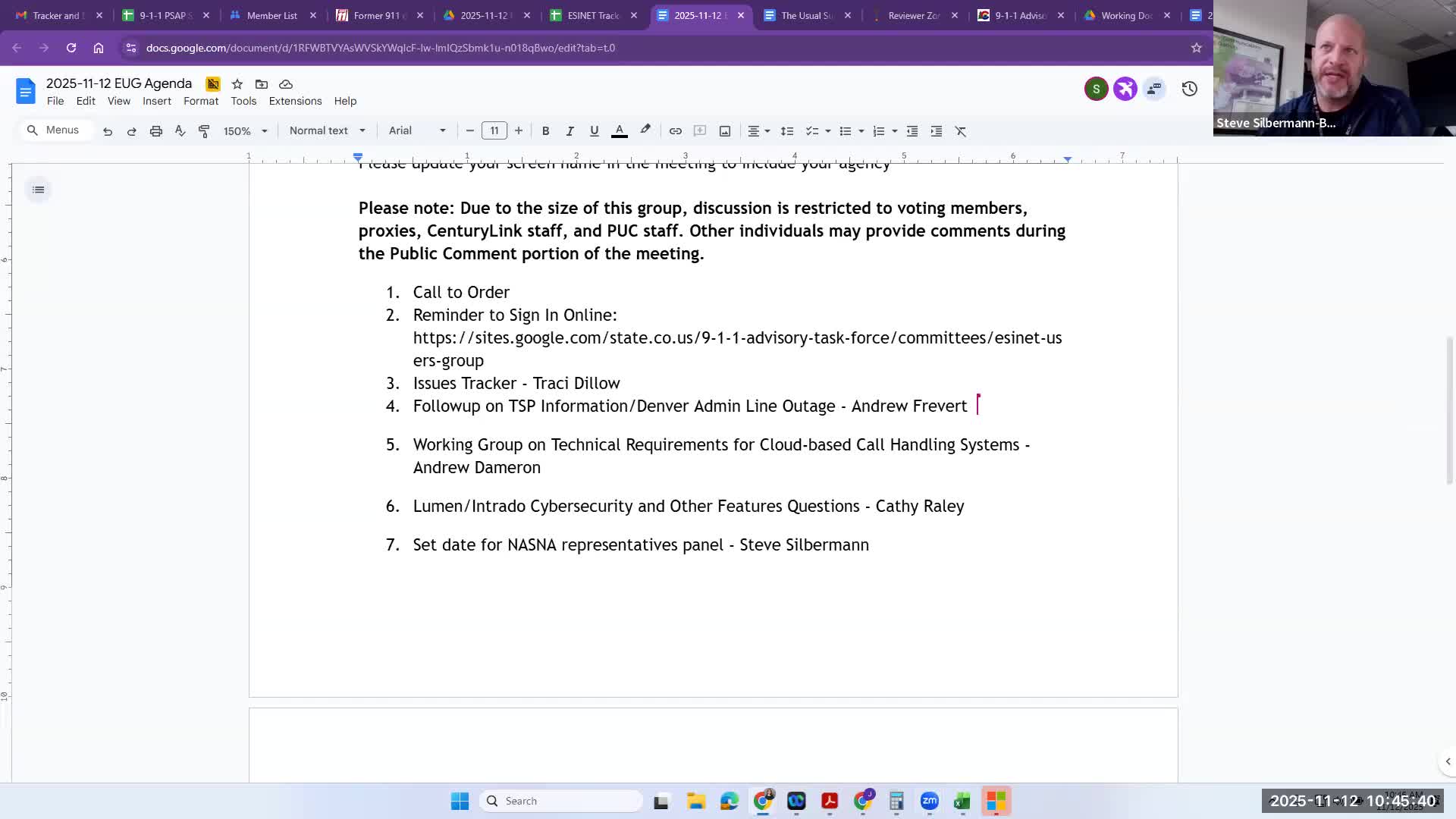Open version history clock icon
This screenshot has height=819, width=1456.
coord(1188,89)
